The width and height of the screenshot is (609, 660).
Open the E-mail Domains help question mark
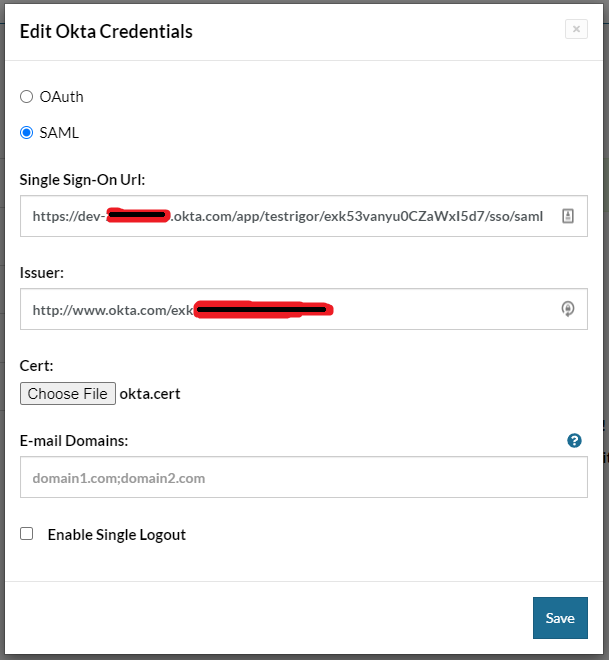coord(575,440)
